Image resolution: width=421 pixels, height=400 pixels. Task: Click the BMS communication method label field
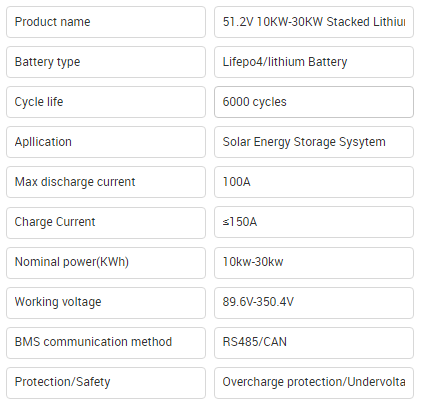point(106,343)
